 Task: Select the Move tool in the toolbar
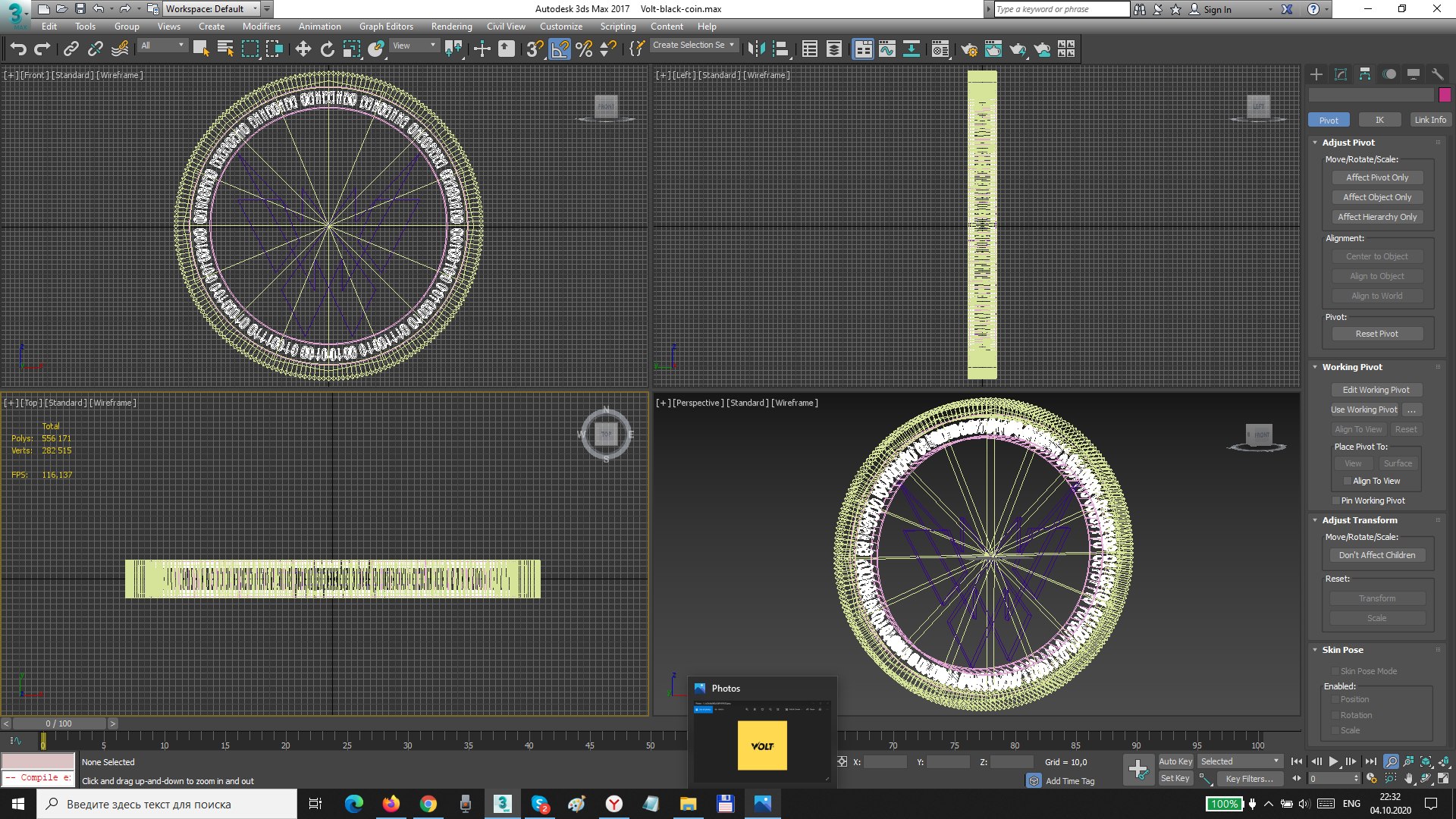303,49
